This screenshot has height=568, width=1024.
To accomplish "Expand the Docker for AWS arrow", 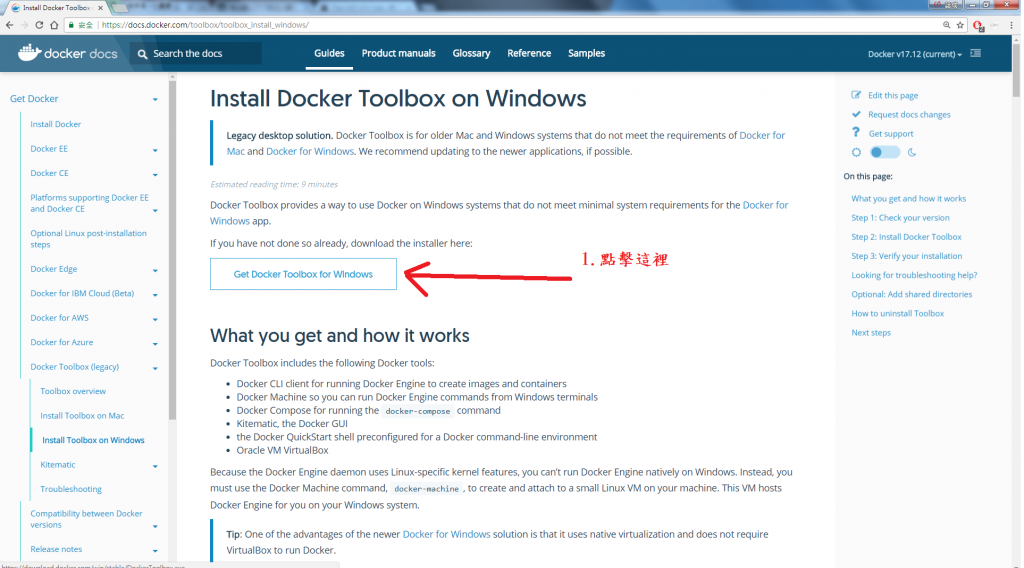I will tap(155, 319).
